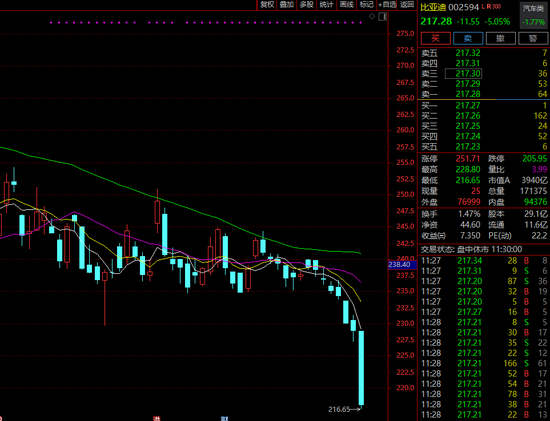Viewport: 550px width, 421px height.
Task: Add stock to watchlist with +自选
Action: coord(387,5)
